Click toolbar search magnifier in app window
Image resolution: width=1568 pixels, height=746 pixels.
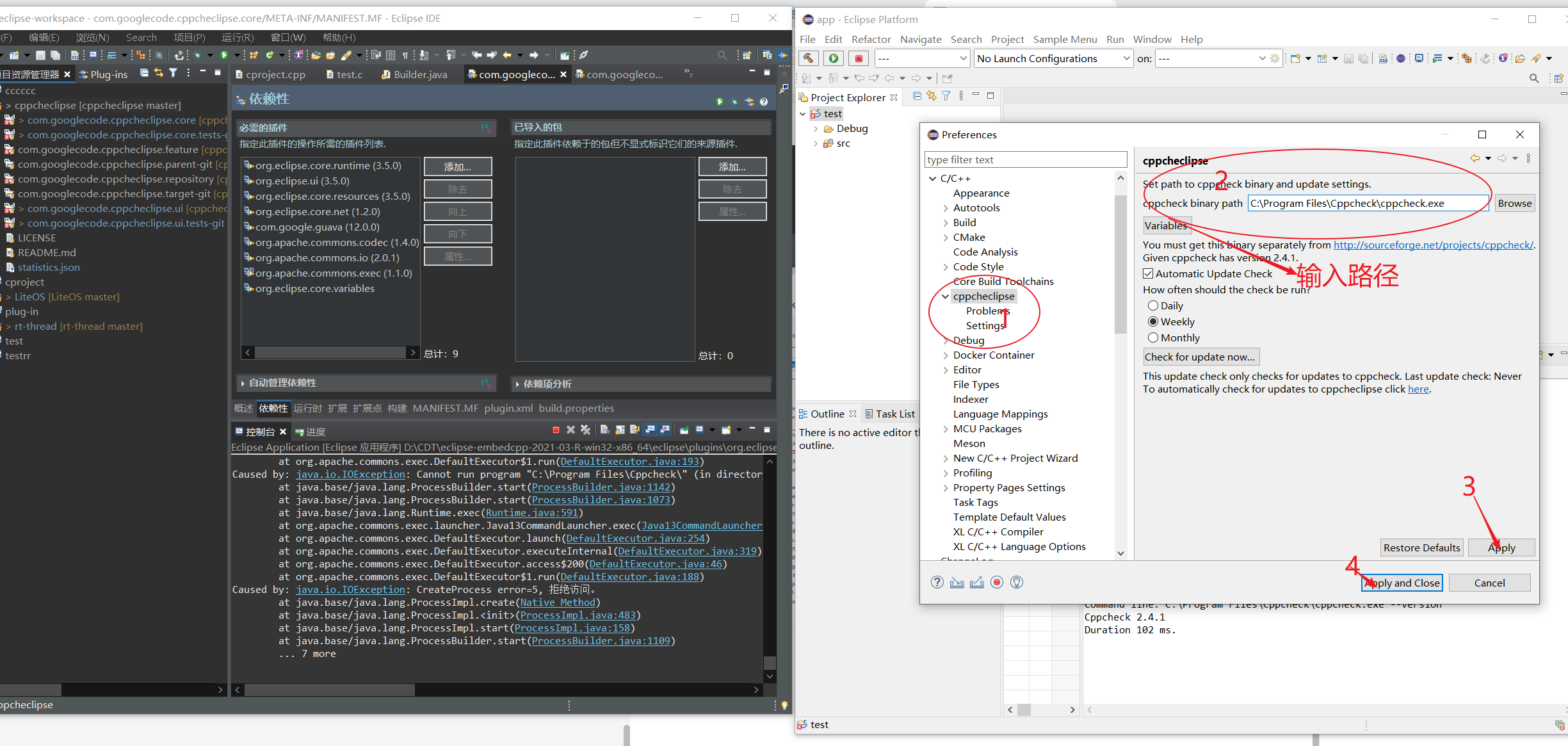tap(1533, 78)
